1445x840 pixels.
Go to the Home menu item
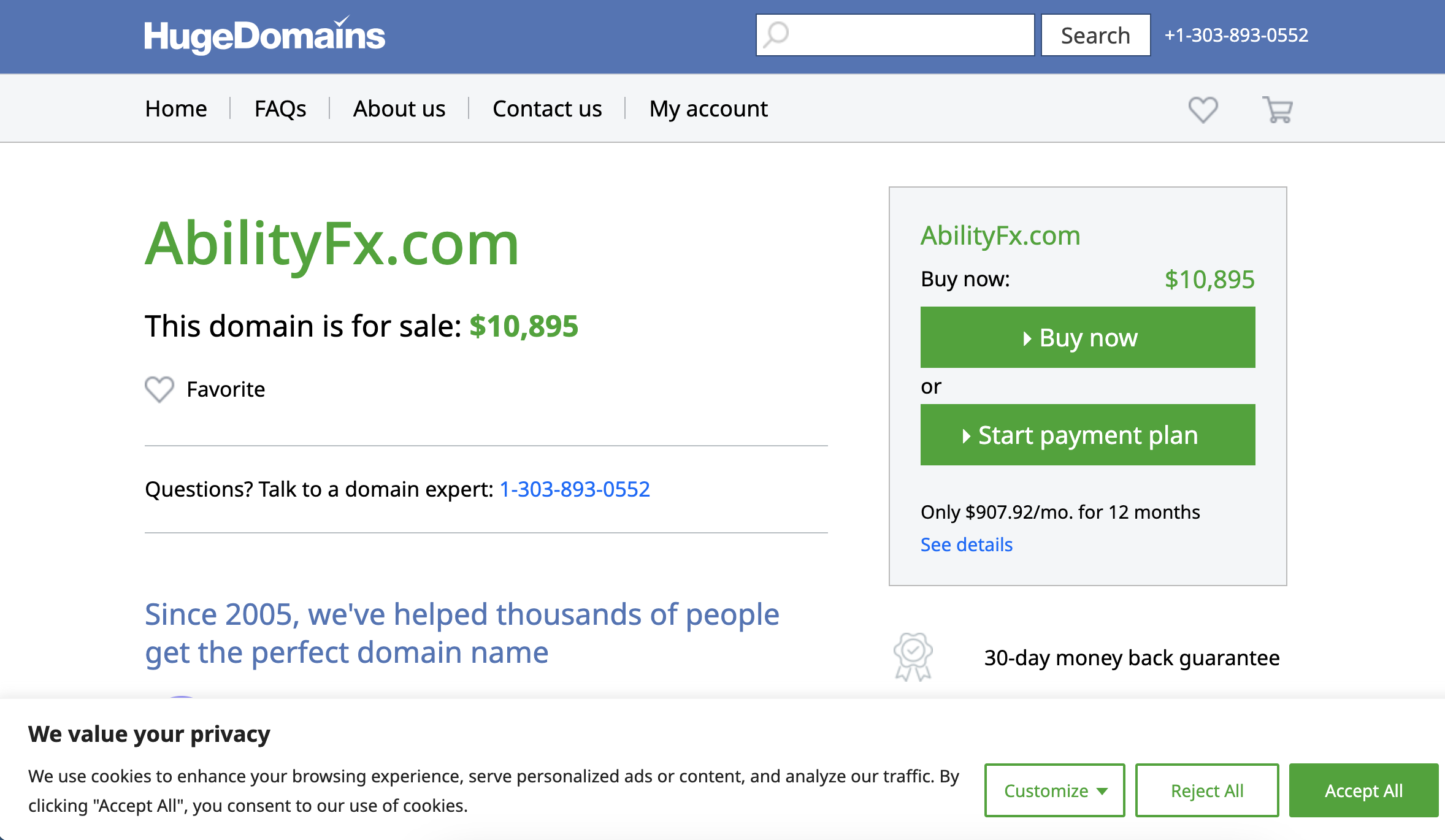tap(176, 109)
